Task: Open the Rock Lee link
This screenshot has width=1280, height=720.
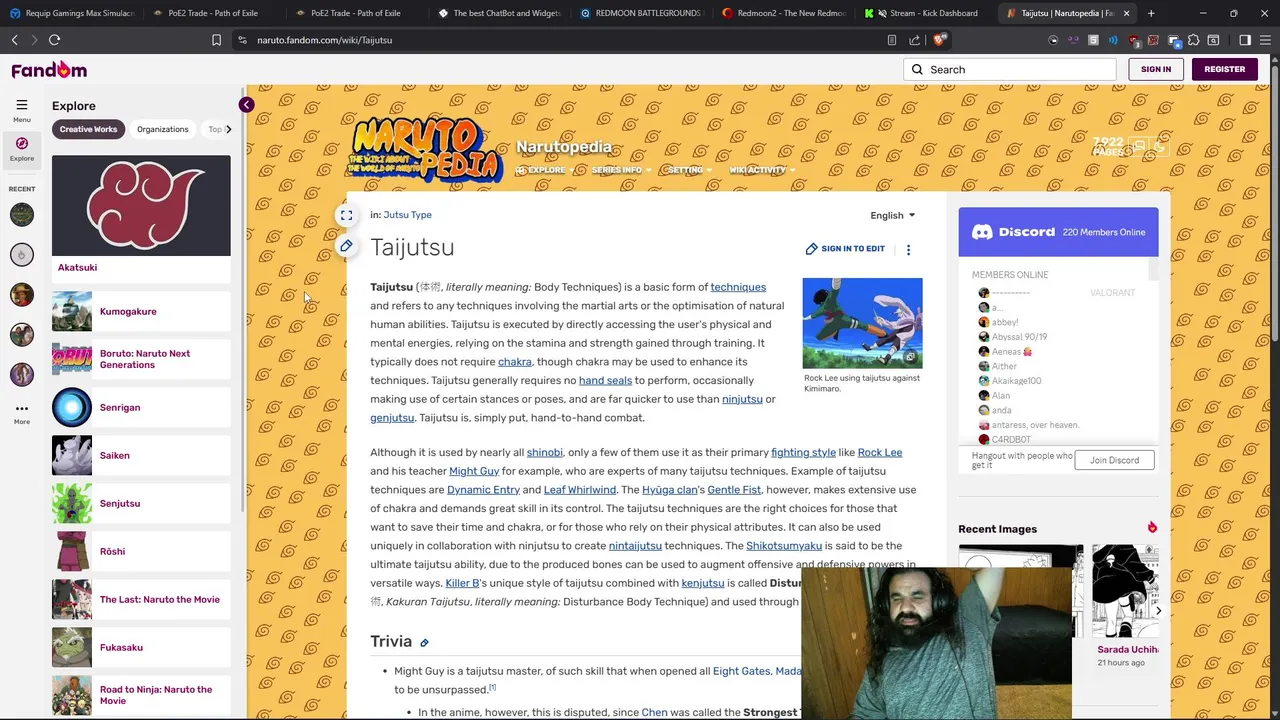Action: 879,453
